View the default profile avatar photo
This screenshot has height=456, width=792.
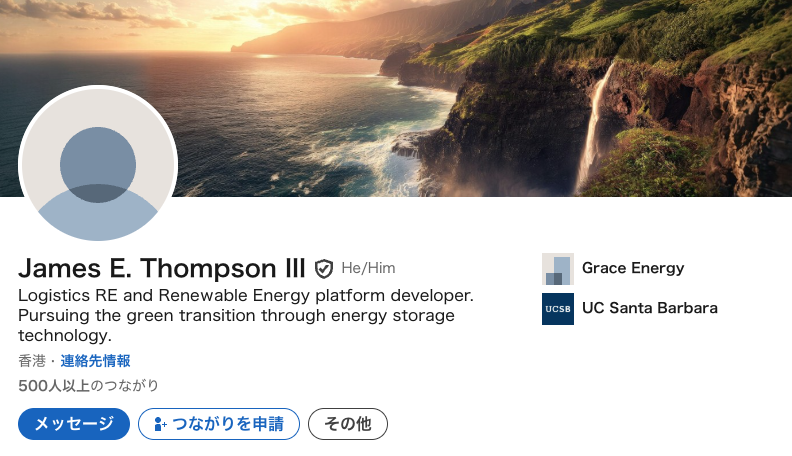click(98, 164)
